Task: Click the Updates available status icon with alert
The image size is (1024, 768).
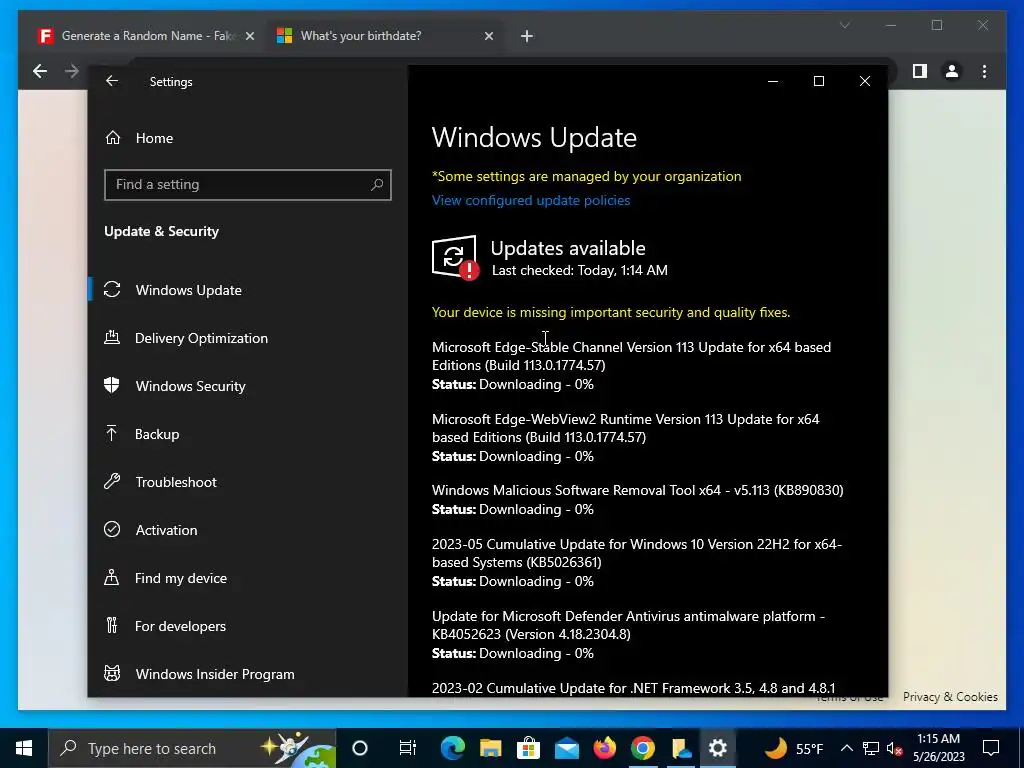Action: pos(455,257)
